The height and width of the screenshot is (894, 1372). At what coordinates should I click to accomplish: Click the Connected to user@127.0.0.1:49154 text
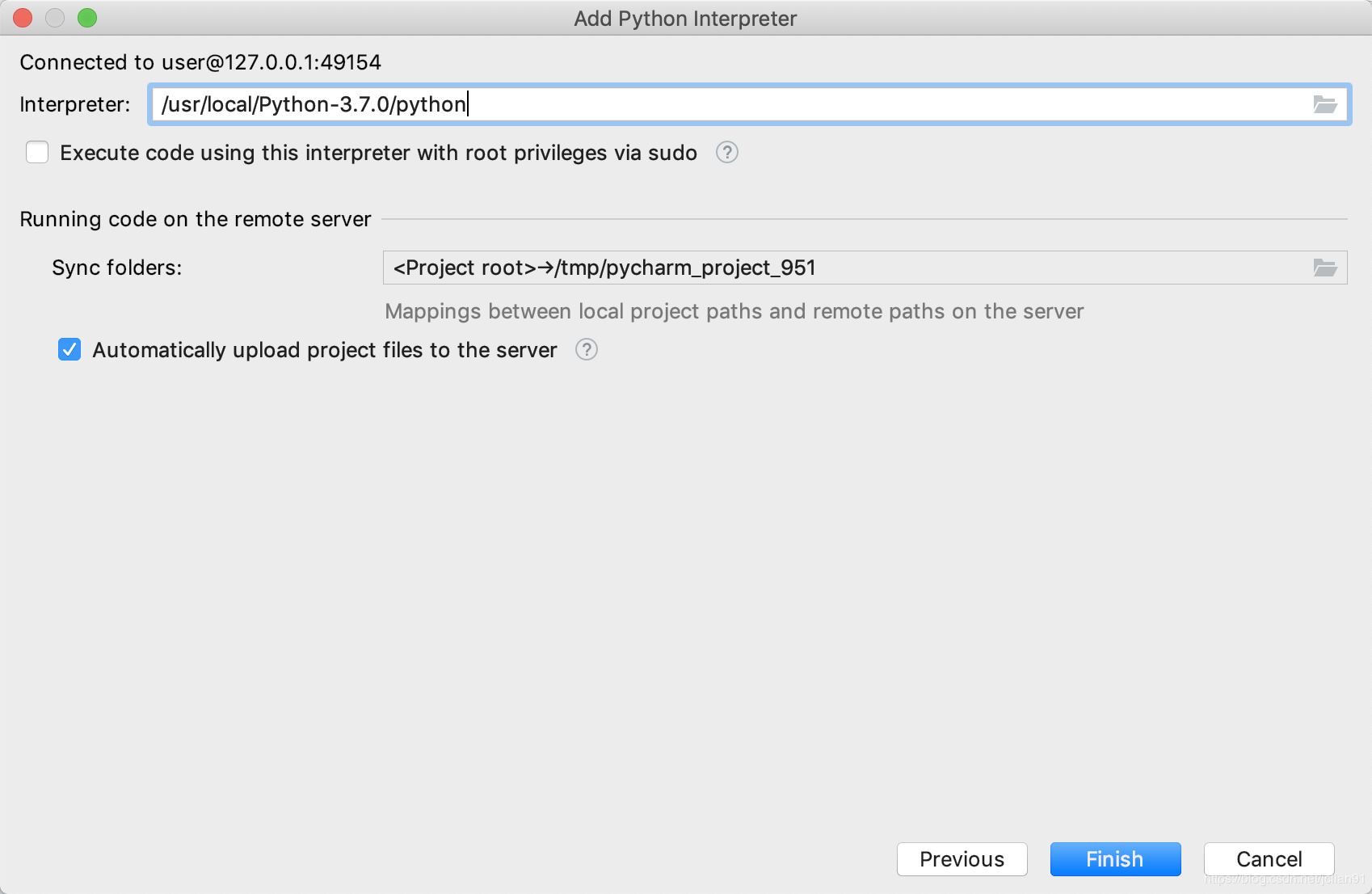[x=200, y=62]
